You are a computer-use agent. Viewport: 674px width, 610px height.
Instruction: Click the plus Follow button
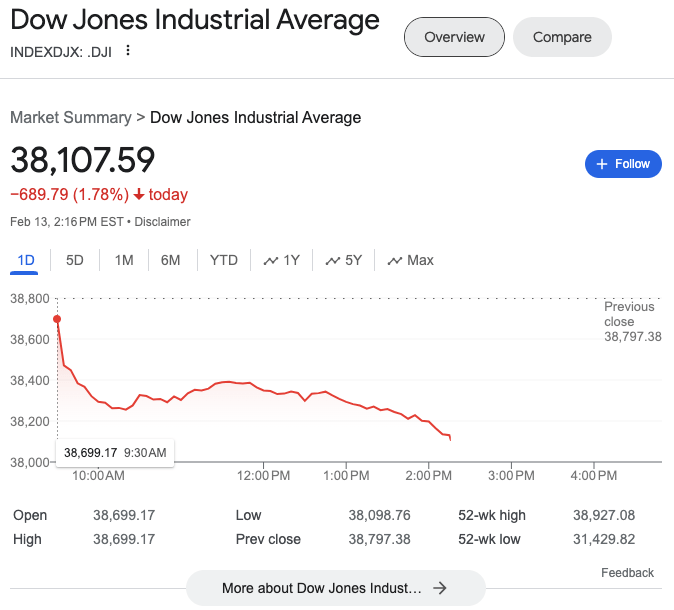[x=623, y=164]
